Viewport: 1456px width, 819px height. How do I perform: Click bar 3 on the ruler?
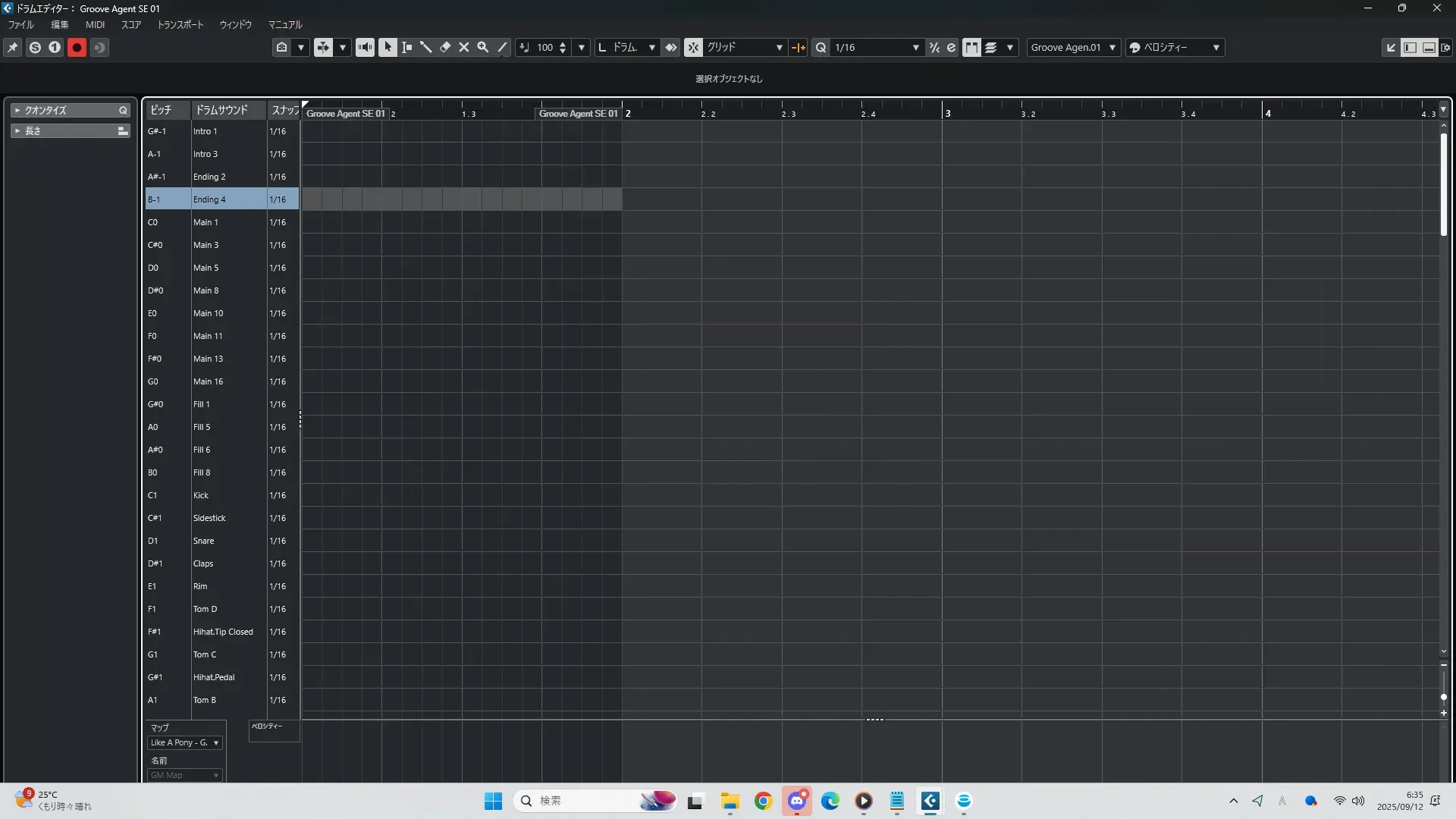[947, 113]
